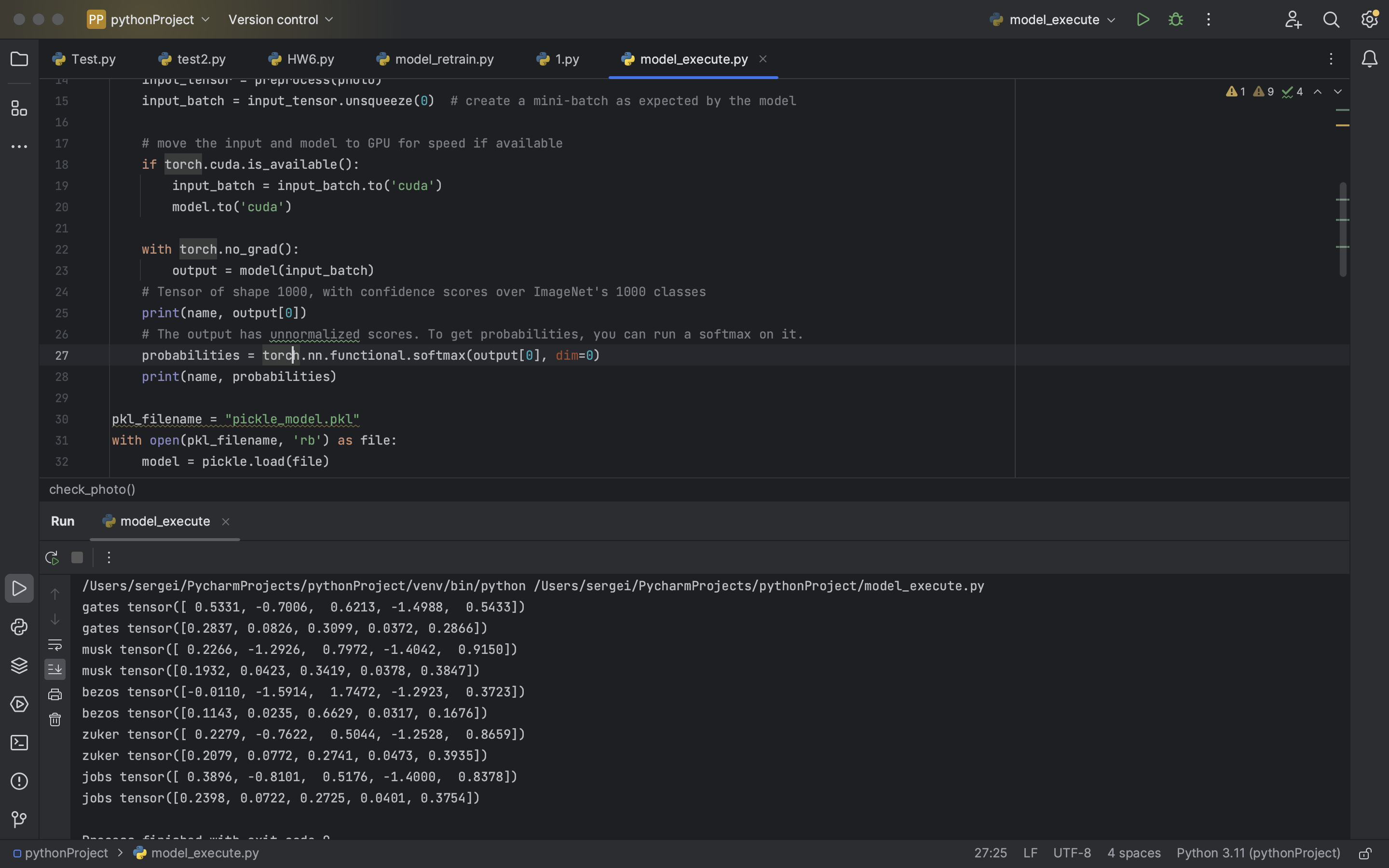Print the console output printer icon
Viewport: 1389px width, 868px height.
[x=54, y=694]
